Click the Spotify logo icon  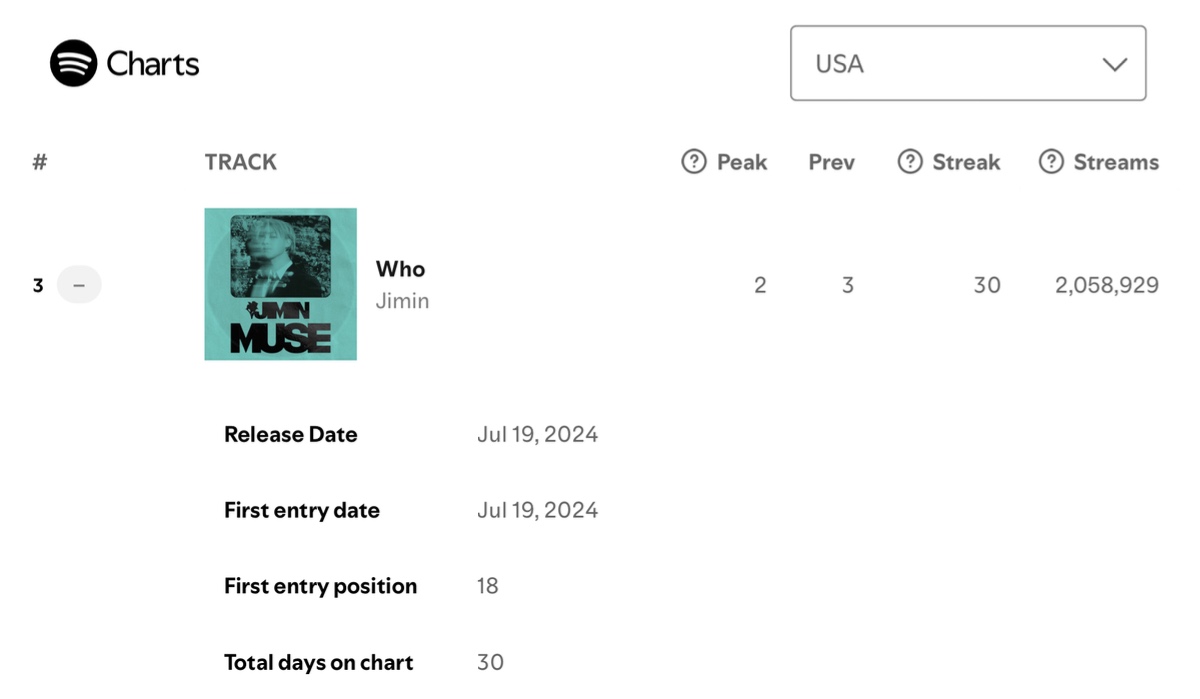click(73, 63)
